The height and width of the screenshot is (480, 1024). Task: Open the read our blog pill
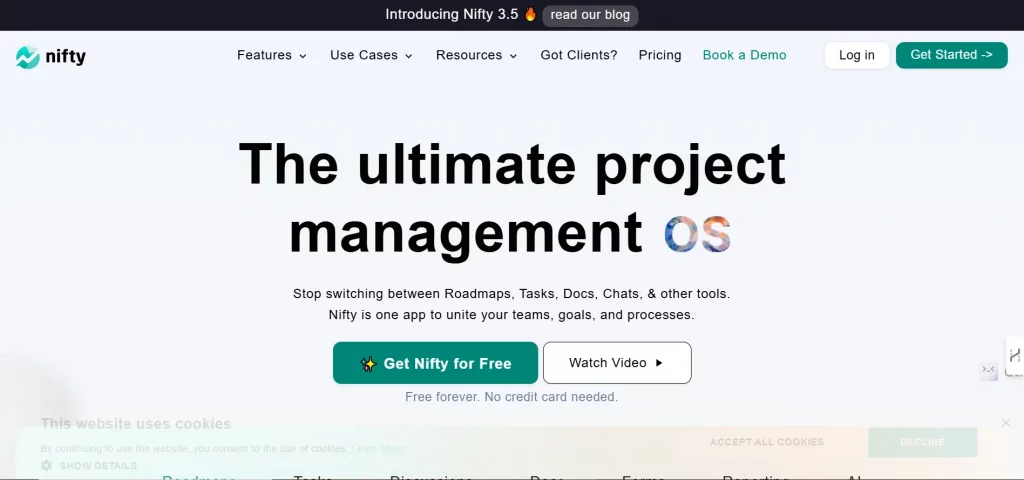click(590, 15)
